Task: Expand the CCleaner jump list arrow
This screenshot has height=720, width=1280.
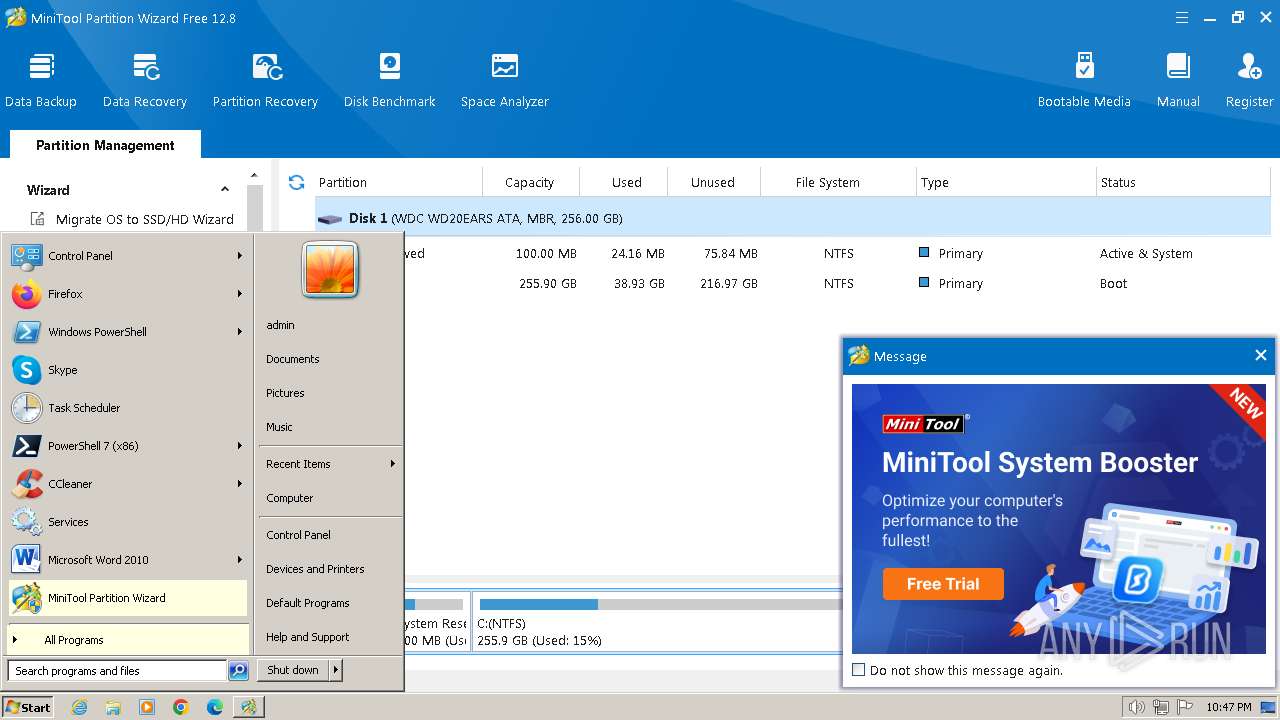Action: [x=240, y=484]
